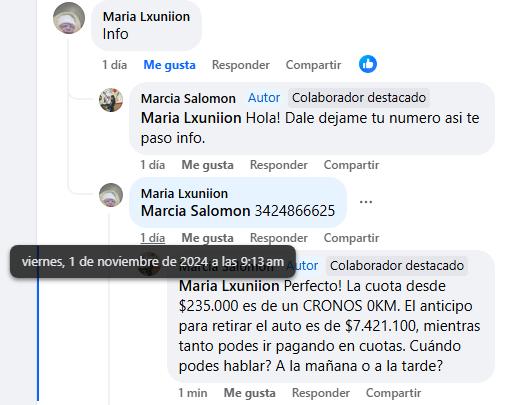Image resolution: width=511 pixels, height=405 pixels.
Task: Toggle Me gusta on the Info comment
Action: (x=169, y=65)
